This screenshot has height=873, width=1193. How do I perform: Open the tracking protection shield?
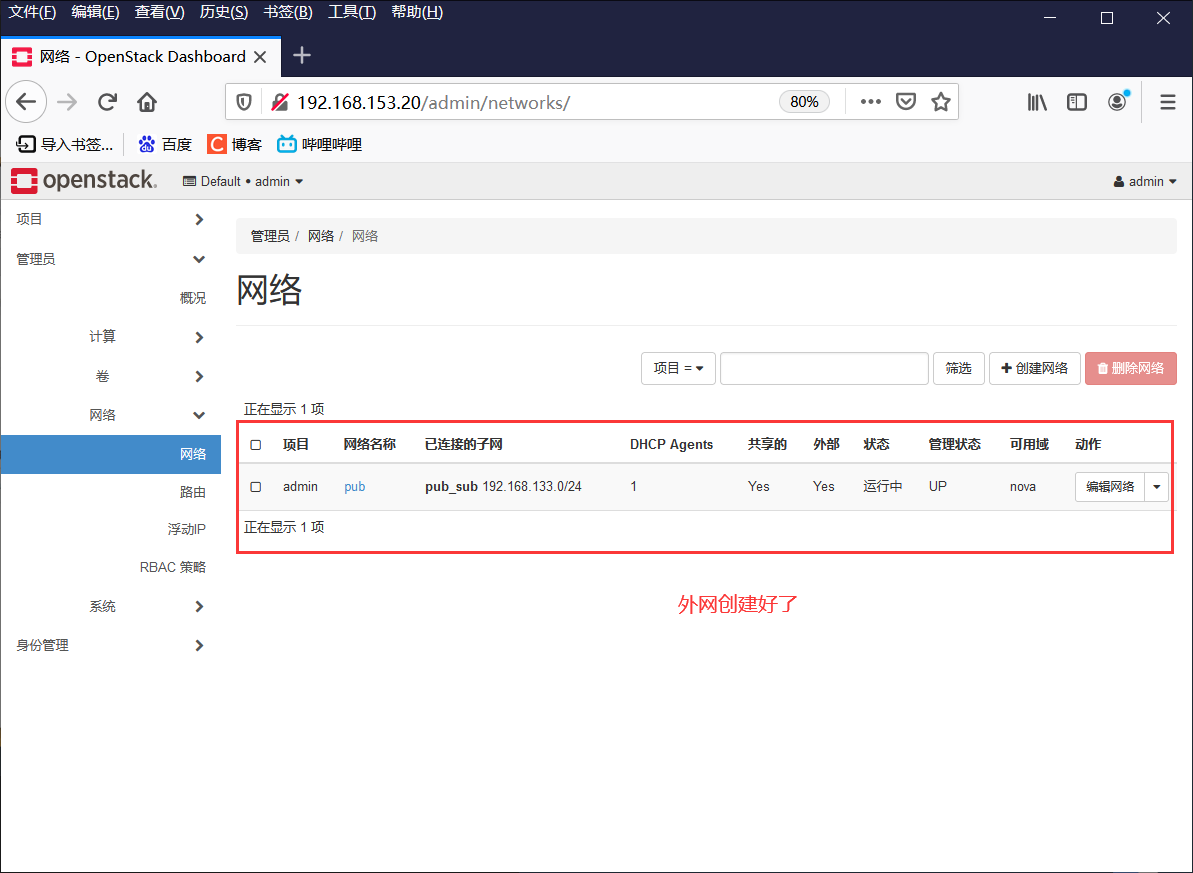point(243,101)
